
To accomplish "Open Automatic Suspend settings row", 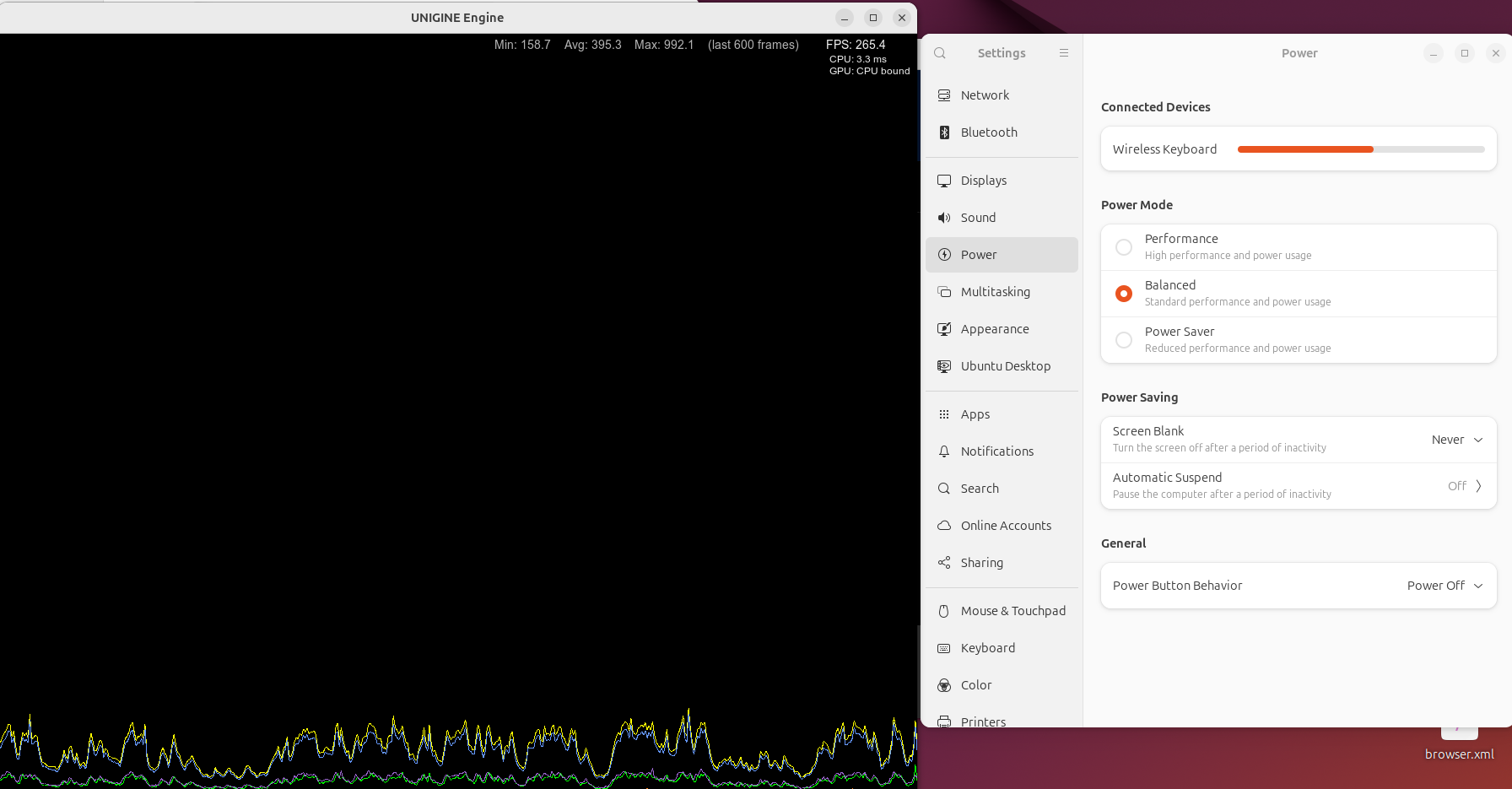I will tap(1299, 486).
